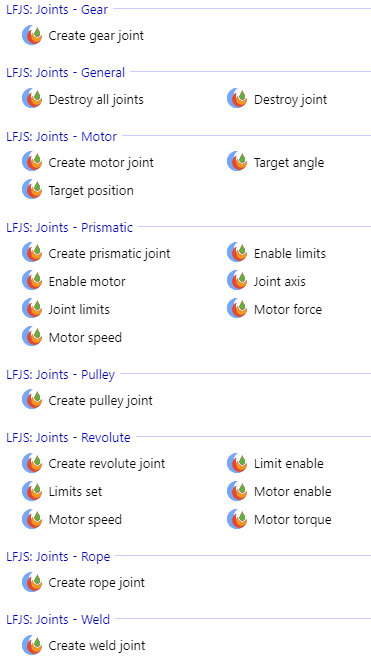Image resolution: width=371 pixels, height=671 pixels.
Task: Click the icon beside Create gear joint
Action: [x=32, y=35]
